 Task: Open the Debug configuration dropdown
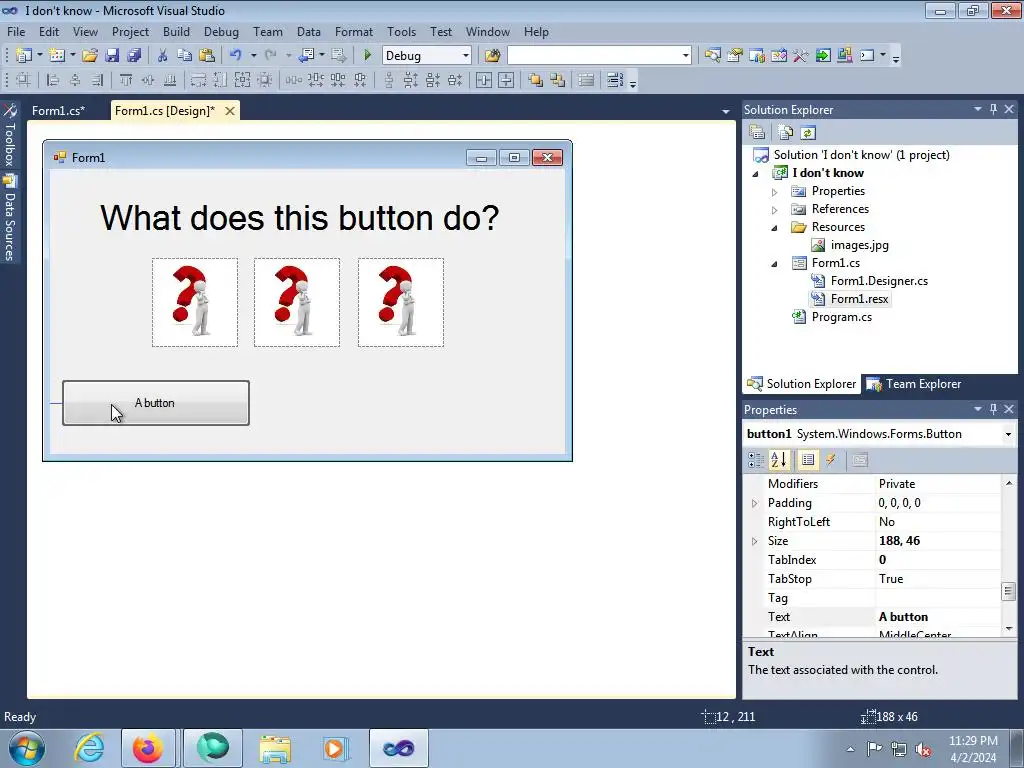click(x=466, y=56)
